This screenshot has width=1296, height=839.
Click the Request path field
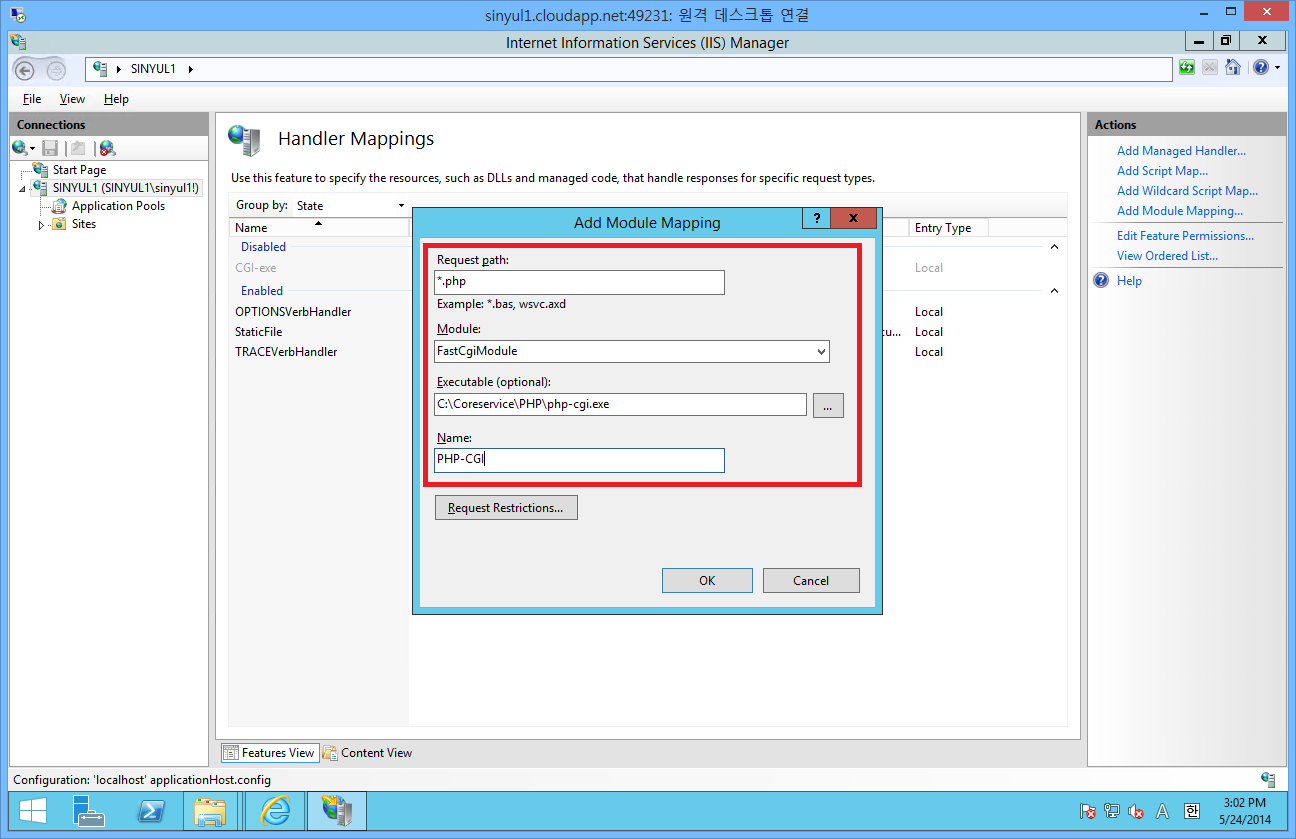[x=579, y=282]
